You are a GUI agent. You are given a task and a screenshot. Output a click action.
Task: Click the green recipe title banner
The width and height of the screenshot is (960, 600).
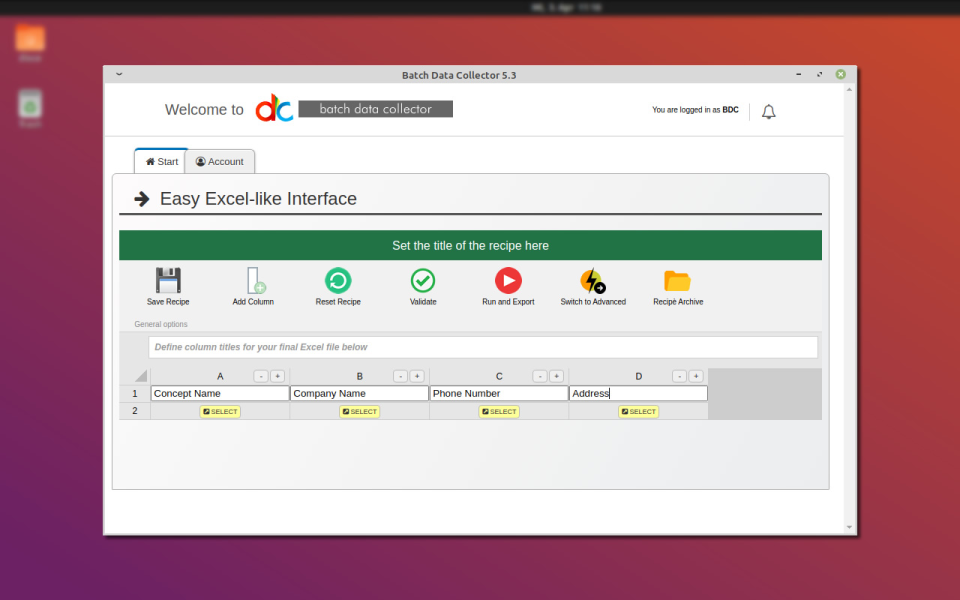470,245
